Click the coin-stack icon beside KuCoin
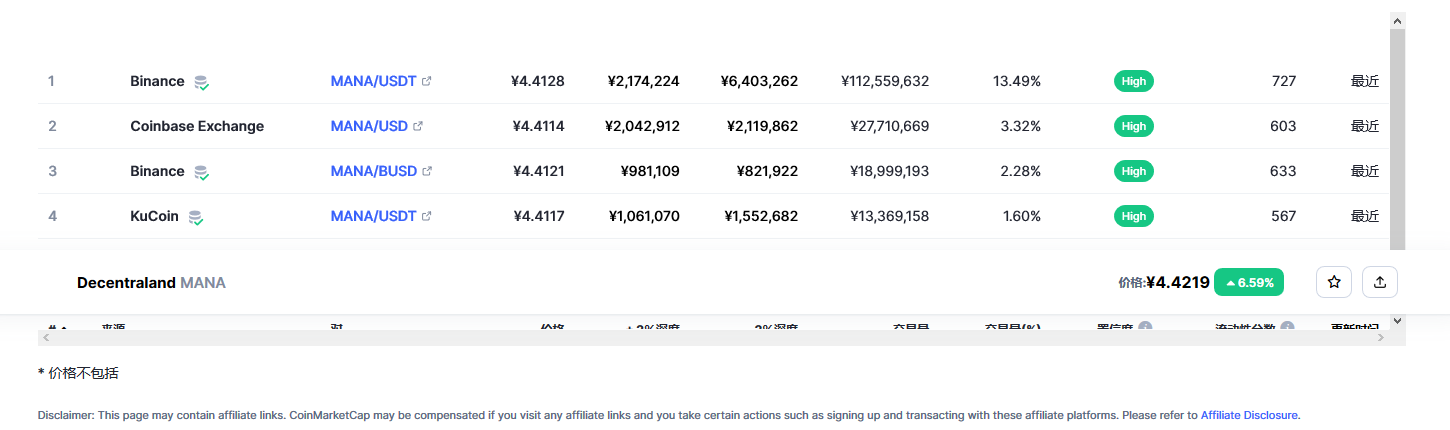The width and height of the screenshot is (1450, 430). pyautogui.click(x=196, y=217)
